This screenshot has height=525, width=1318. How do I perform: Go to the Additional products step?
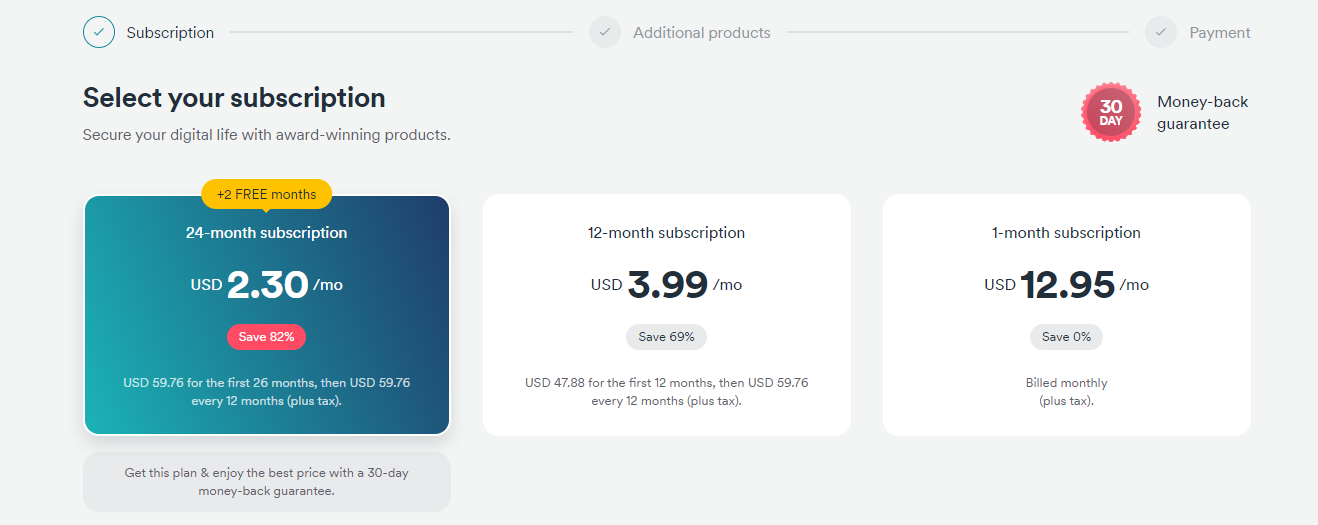pos(702,33)
